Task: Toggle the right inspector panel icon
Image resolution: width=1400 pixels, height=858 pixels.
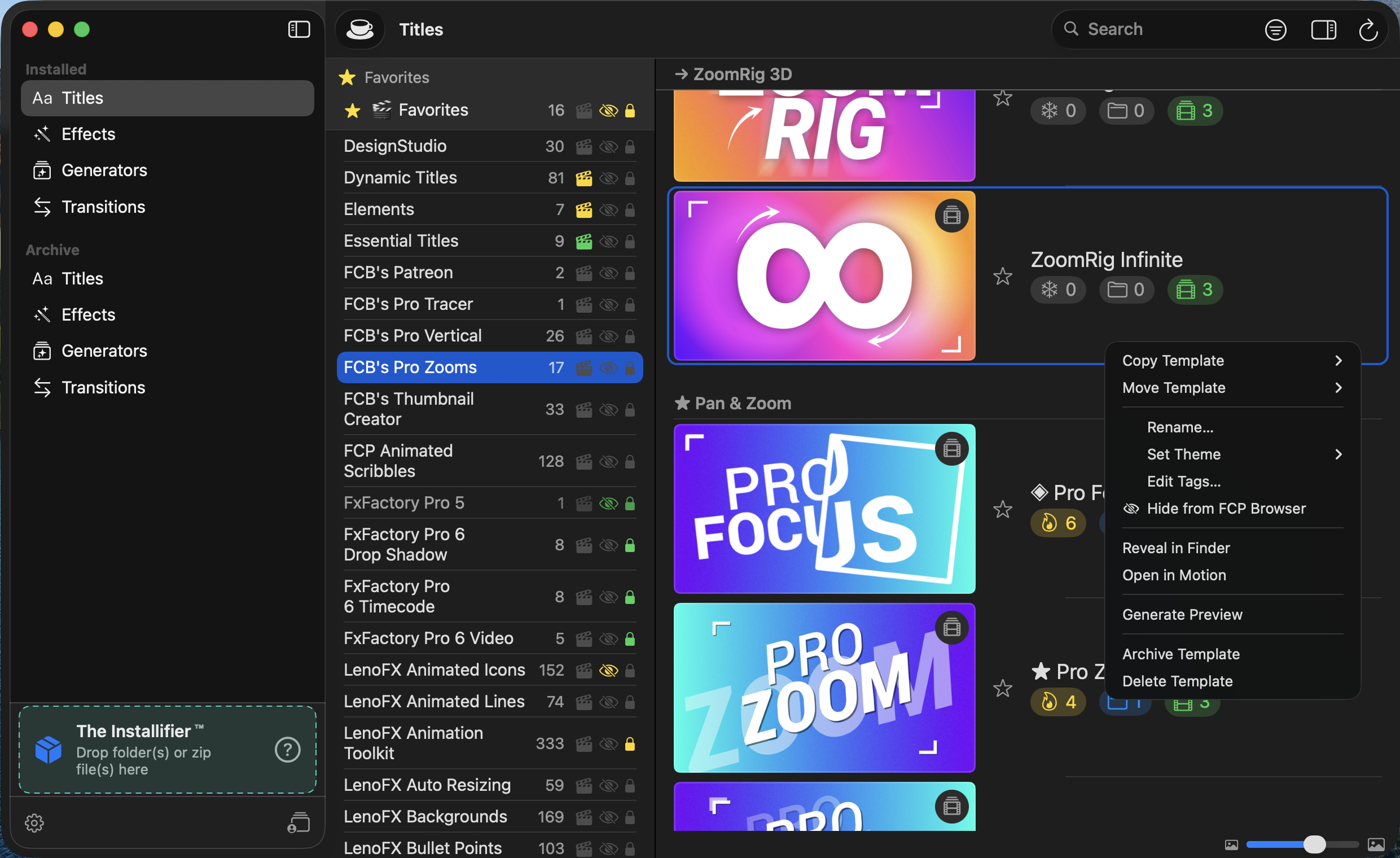Action: click(1323, 29)
